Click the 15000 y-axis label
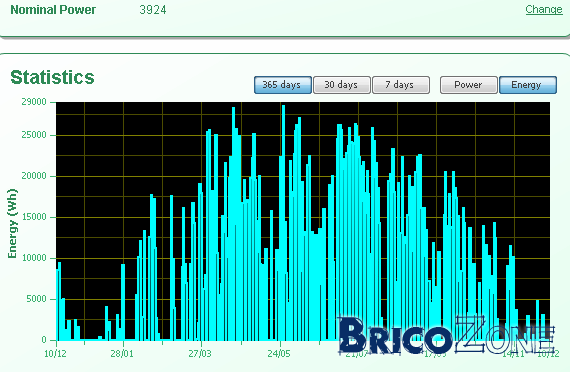 pos(34,217)
